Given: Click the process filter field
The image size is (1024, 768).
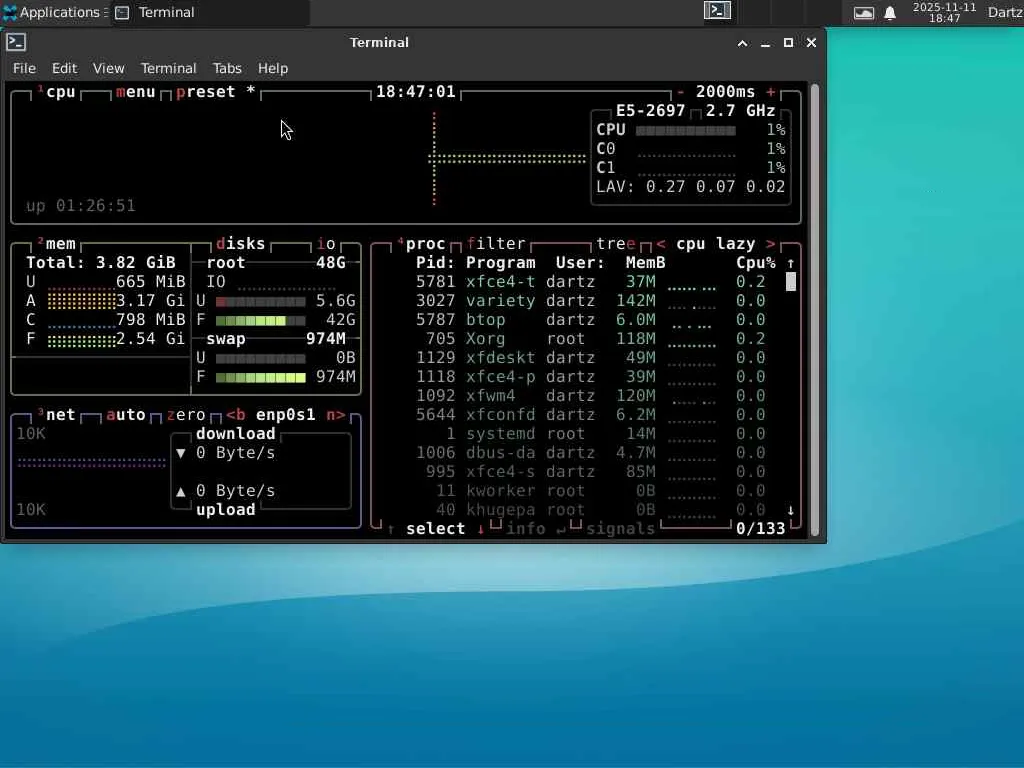Looking at the screenshot, I should [496, 244].
